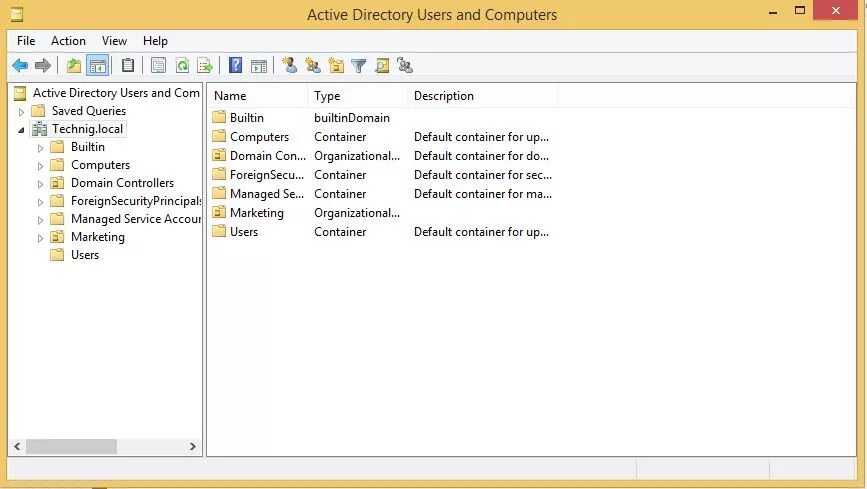The image size is (867, 489).
Task: Click the 'builtinDomain' type cell
Action: tap(352, 118)
